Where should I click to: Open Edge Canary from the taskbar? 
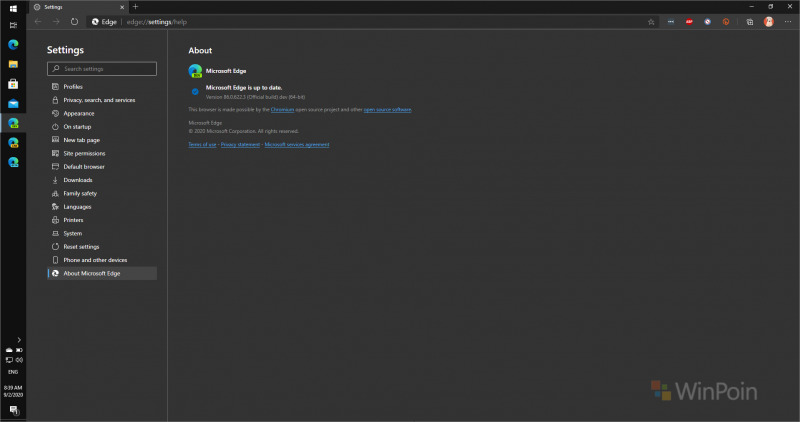coord(13,143)
